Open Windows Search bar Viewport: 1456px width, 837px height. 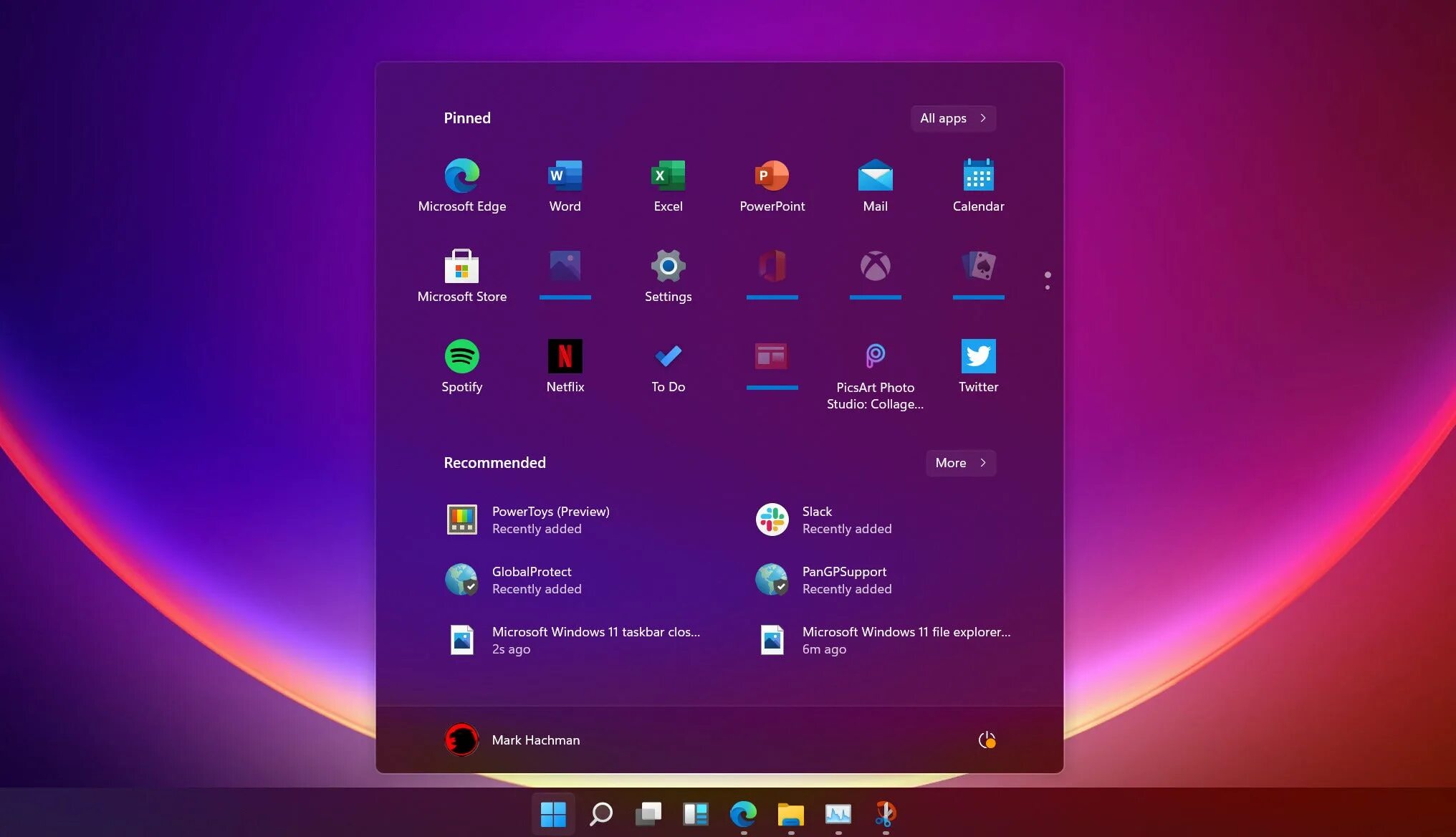[x=600, y=815]
